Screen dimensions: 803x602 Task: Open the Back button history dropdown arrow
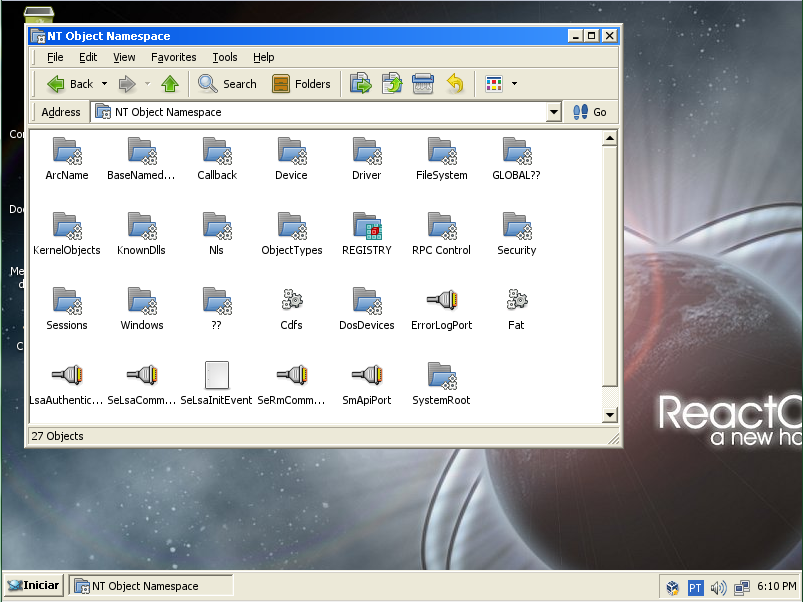(x=104, y=84)
